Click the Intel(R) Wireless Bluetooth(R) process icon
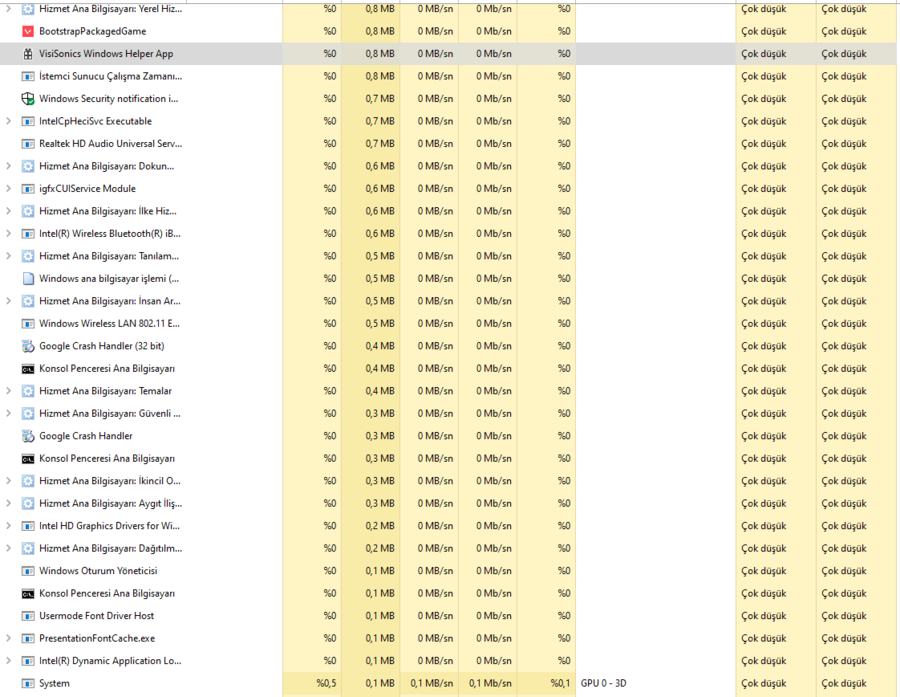The width and height of the screenshot is (900, 697). (28, 234)
